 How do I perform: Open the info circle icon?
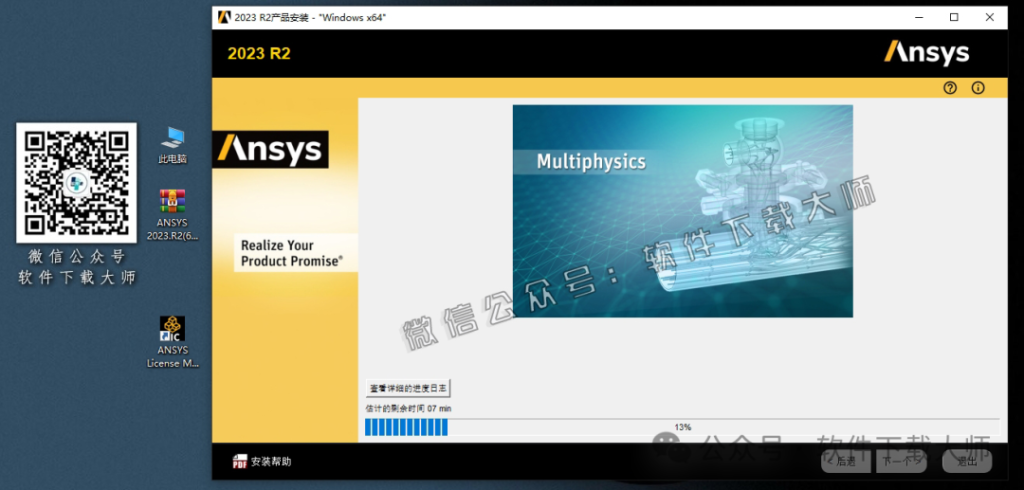point(978,88)
